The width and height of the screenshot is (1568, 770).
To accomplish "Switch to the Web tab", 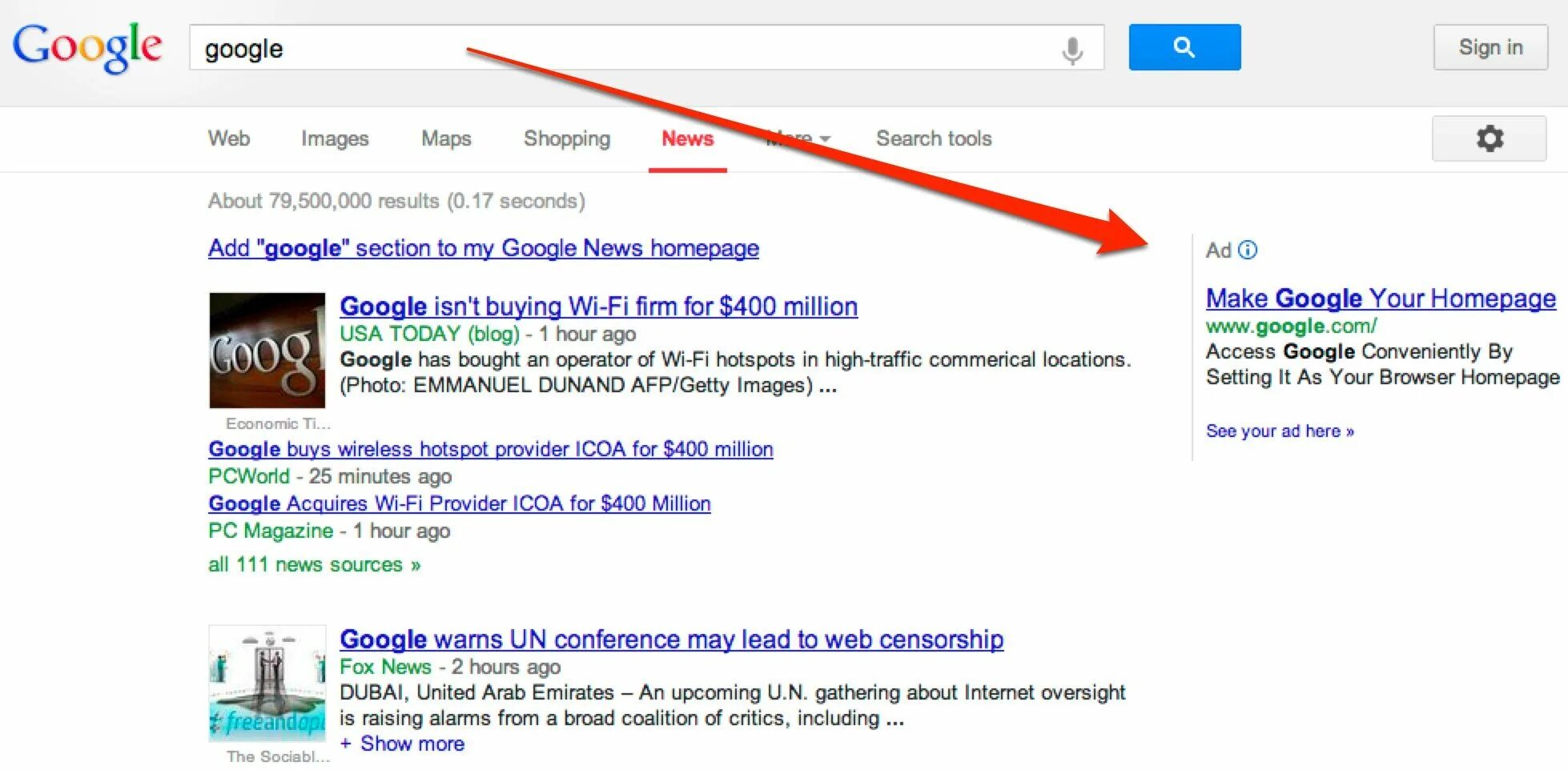I will pos(229,138).
